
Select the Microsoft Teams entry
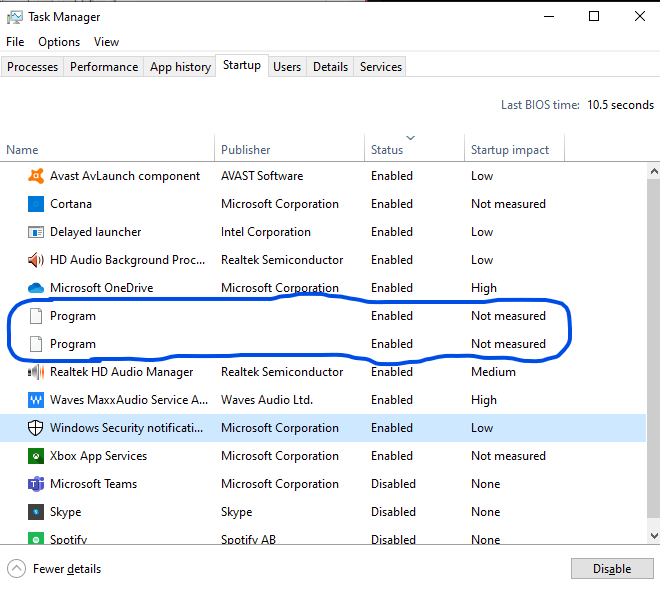click(x=93, y=484)
